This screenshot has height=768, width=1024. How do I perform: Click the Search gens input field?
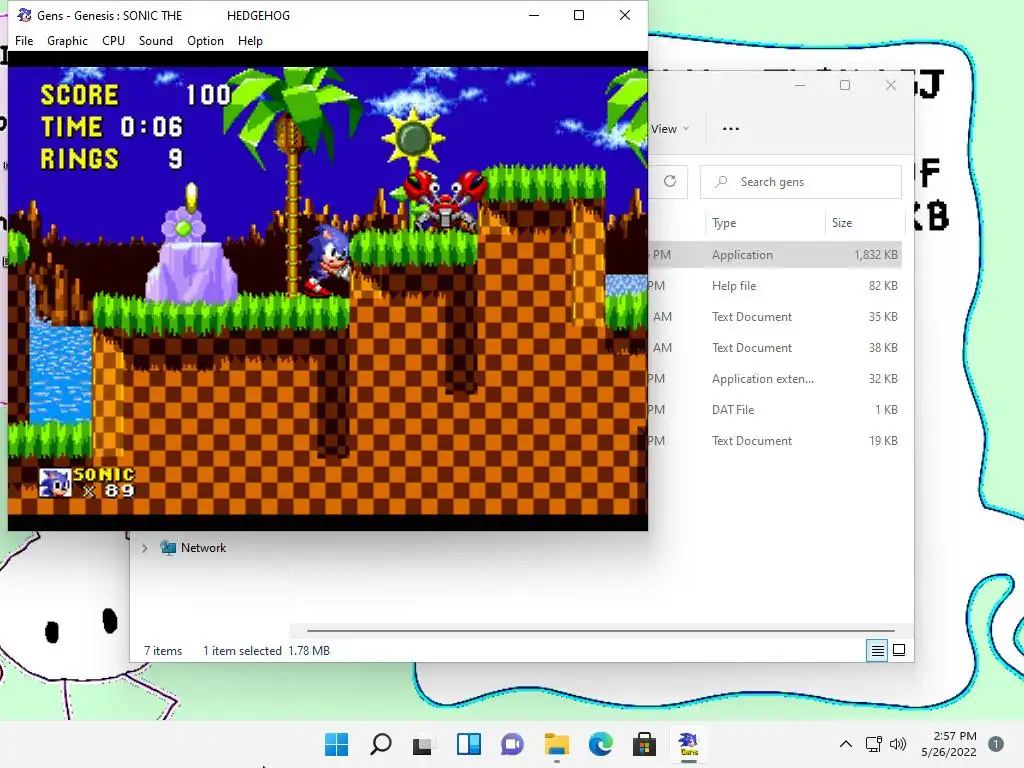pyautogui.click(x=801, y=182)
